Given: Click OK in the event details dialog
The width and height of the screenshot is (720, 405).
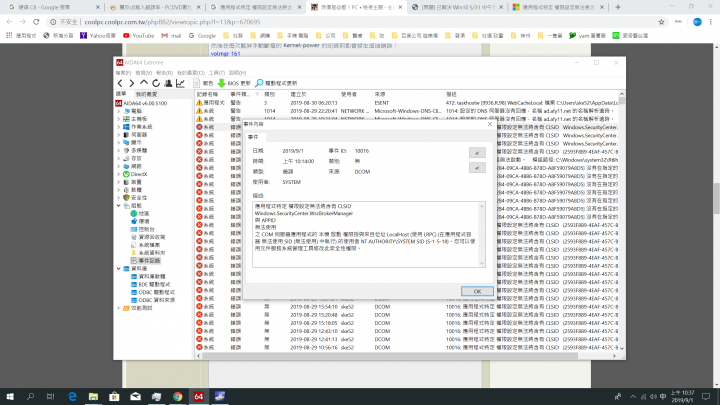Looking at the screenshot, I should 477,291.
